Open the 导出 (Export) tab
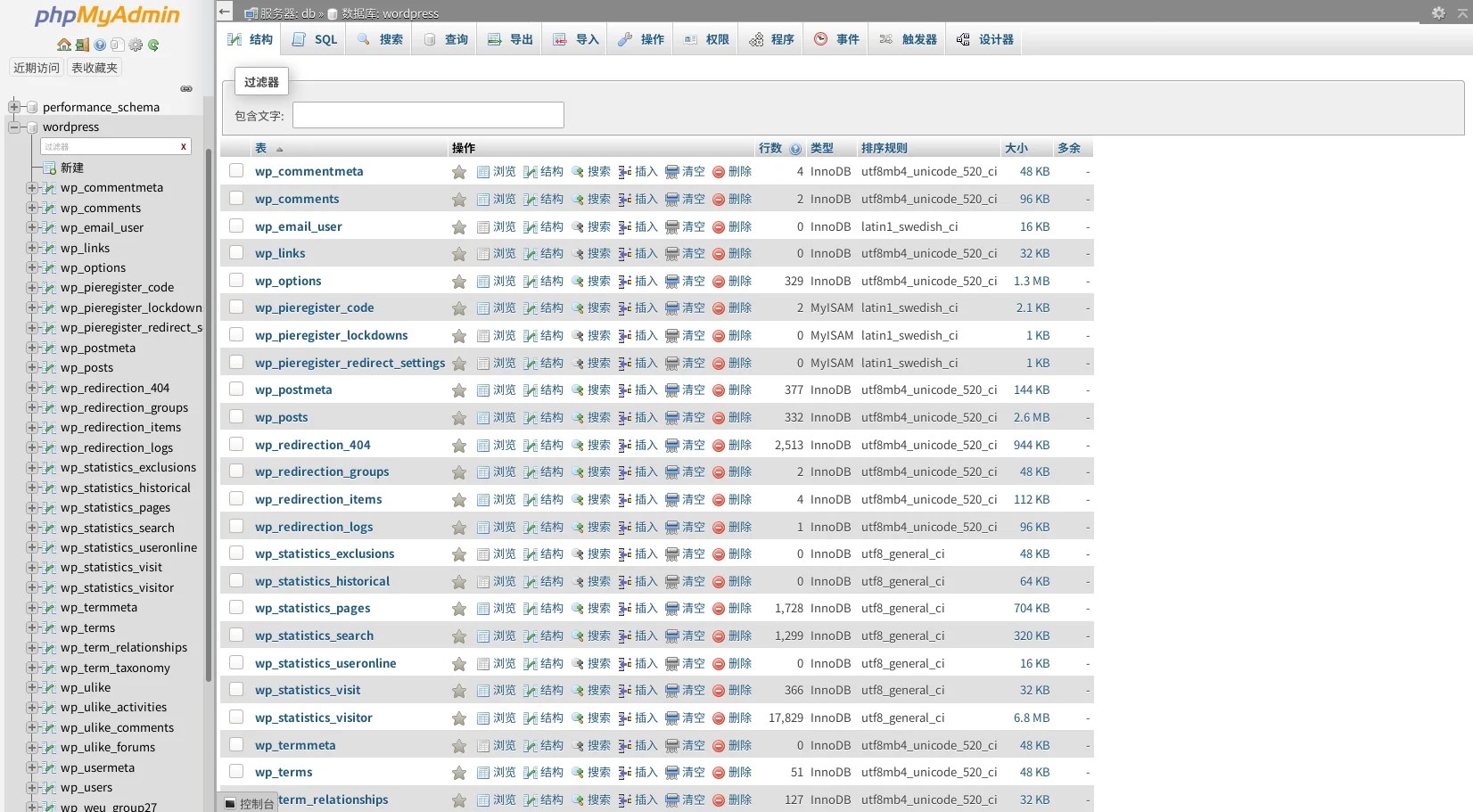This screenshot has width=1473, height=812. pyautogui.click(x=511, y=39)
